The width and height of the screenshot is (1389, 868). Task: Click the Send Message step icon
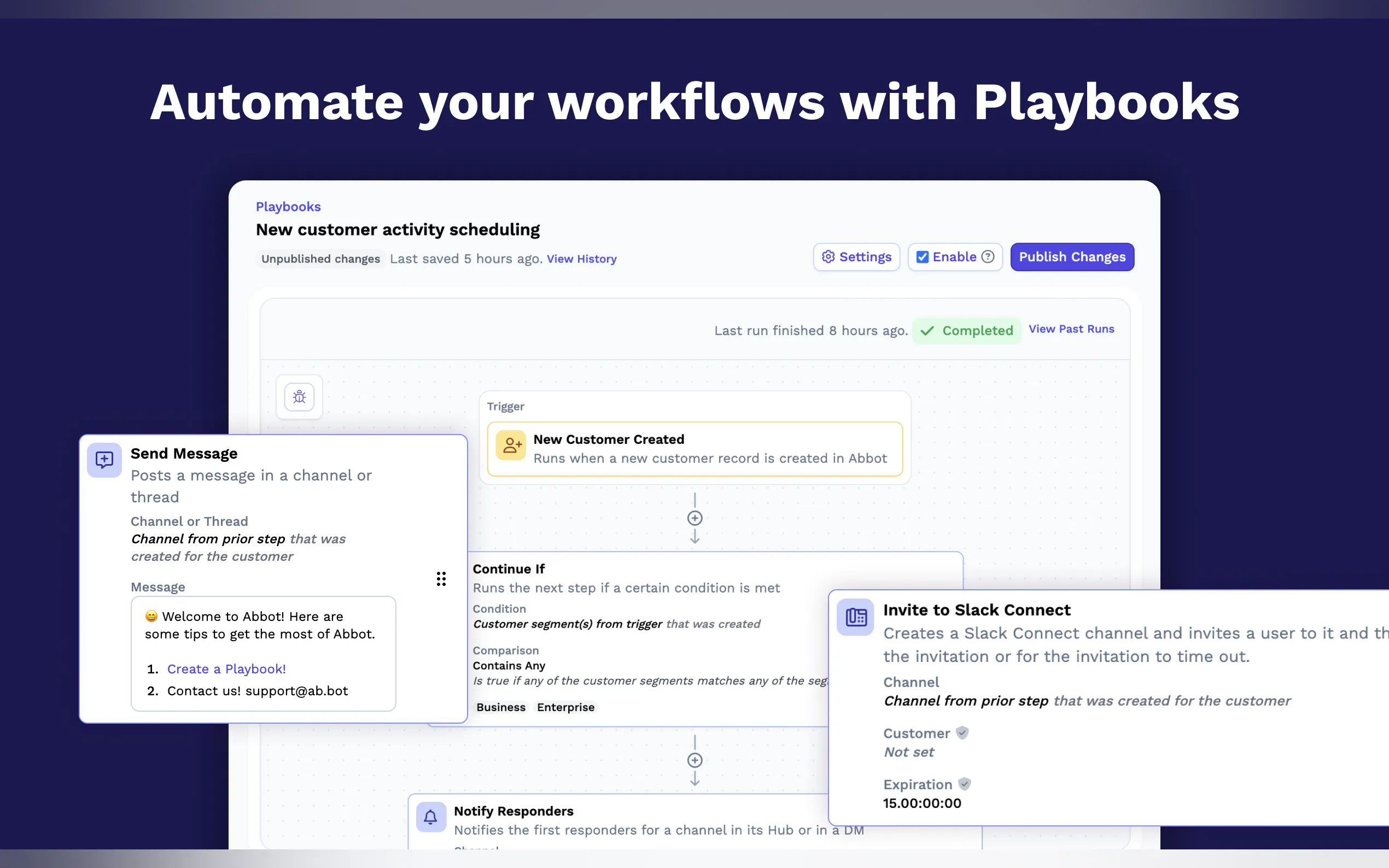point(104,460)
